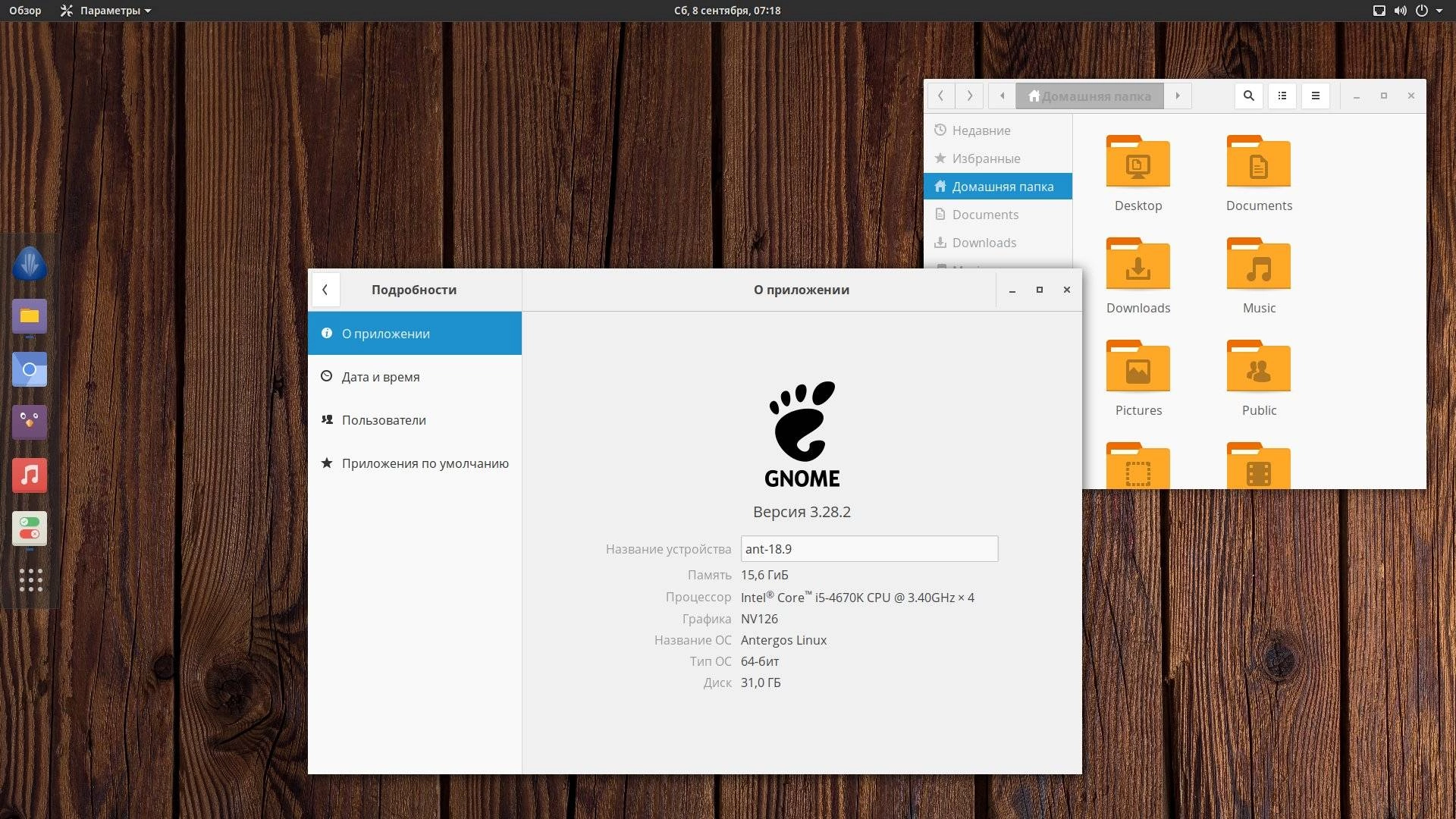Click the GNOME logo
Viewport: 1456px width, 819px height.
(802, 435)
